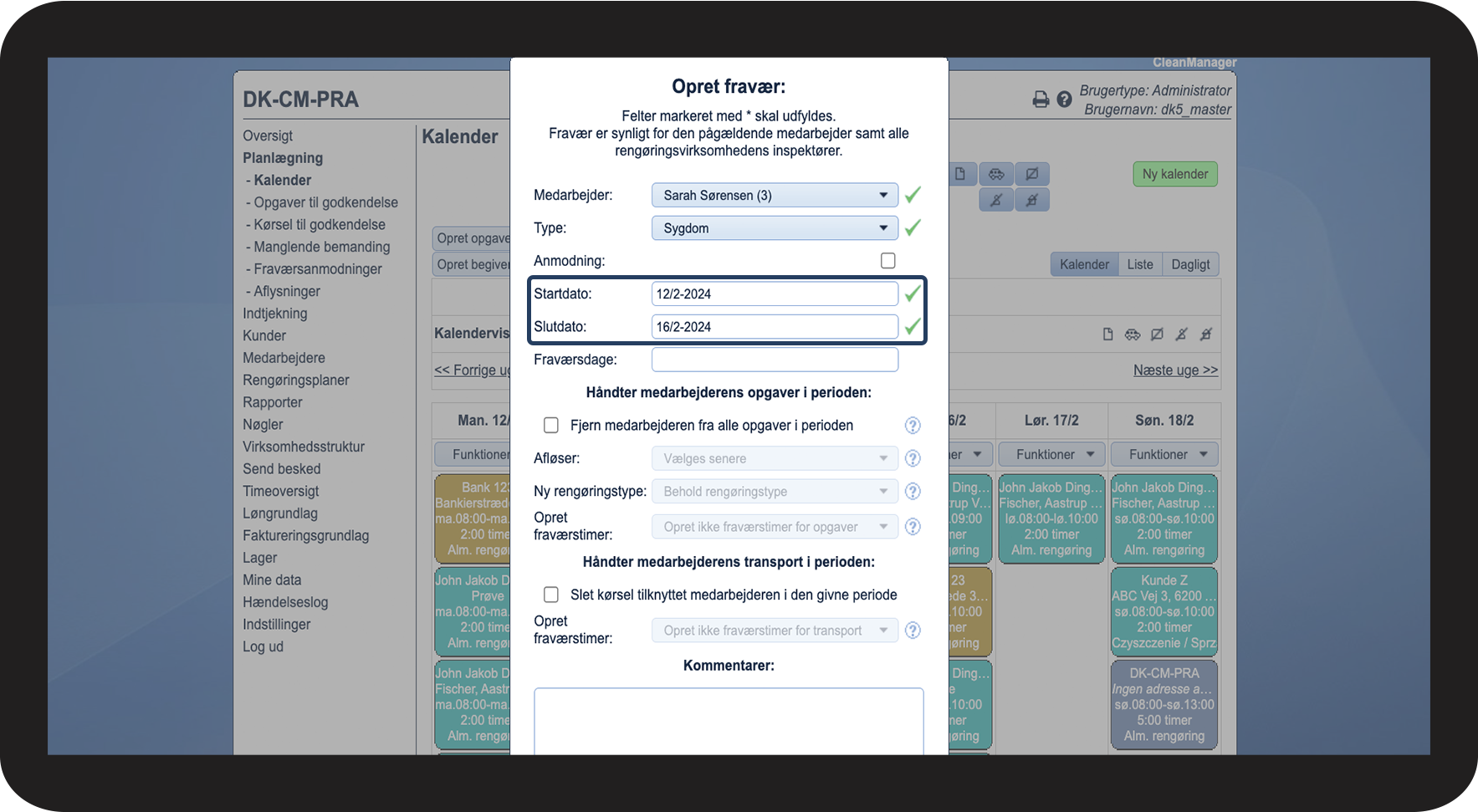The width and height of the screenshot is (1478, 812).
Task: Click the Startdato input field
Action: pyautogui.click(x=775, y=294)
